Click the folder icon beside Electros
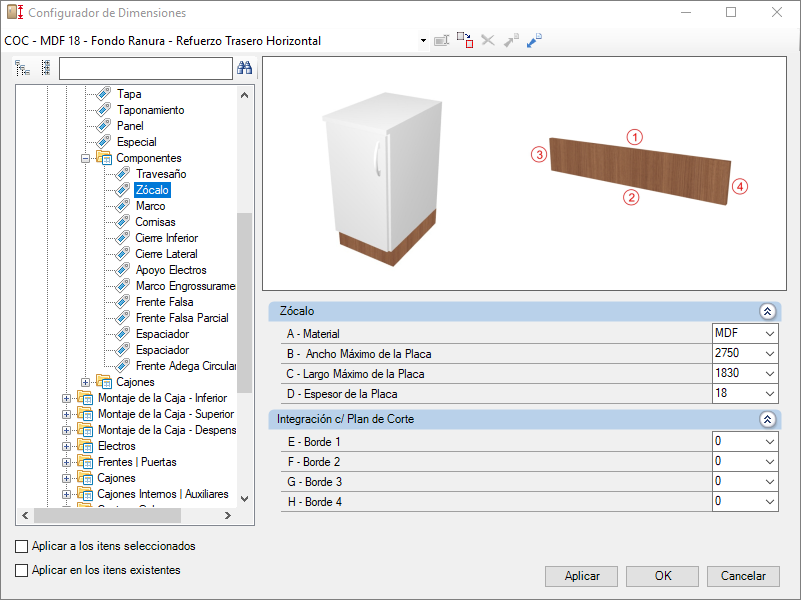 point(85,446)
